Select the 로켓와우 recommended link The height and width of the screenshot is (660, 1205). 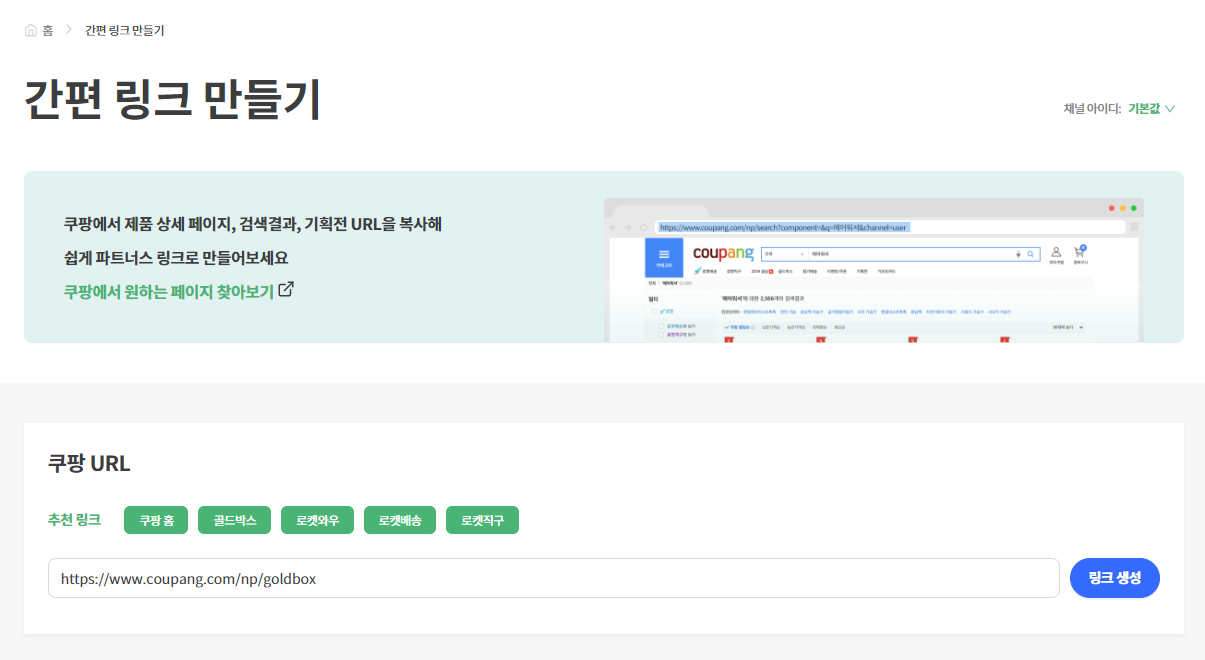click(317, 520)
